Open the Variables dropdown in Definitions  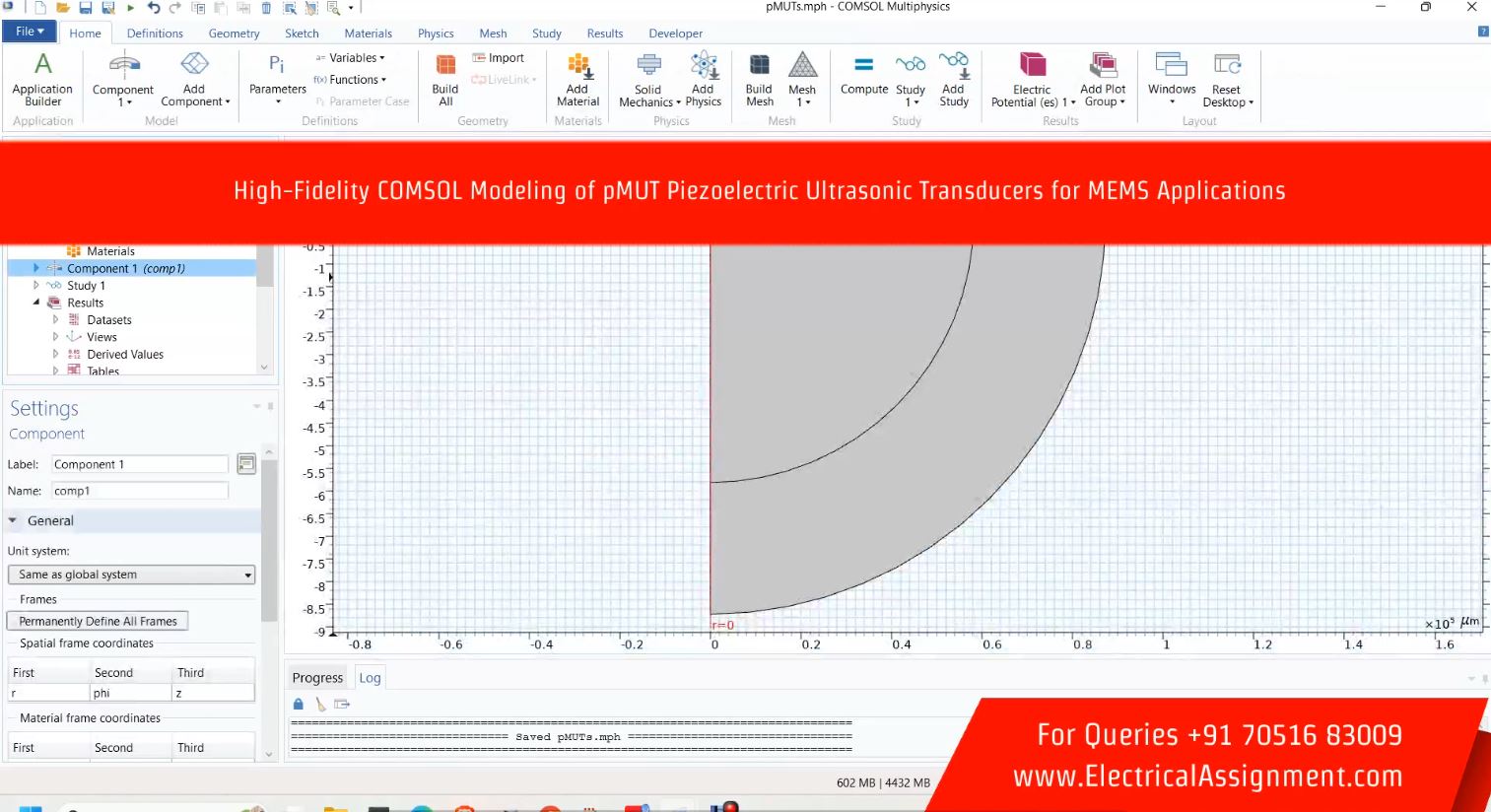[351, 58]
